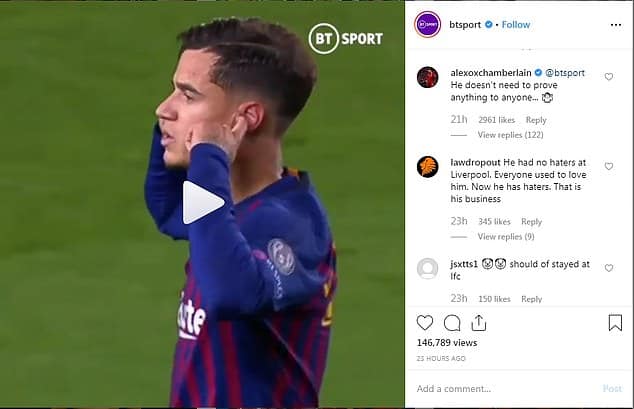Open btsport profile picture
The height and width of the screenshot is (409, 634).
click(427, 25)
